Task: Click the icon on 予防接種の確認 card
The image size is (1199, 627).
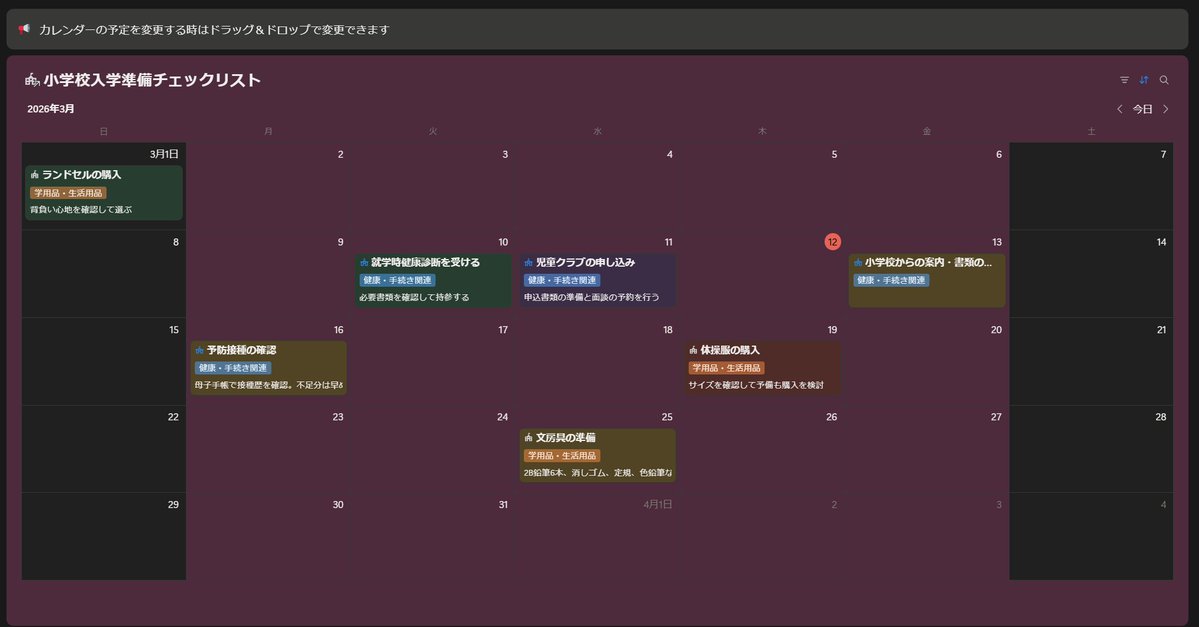Action: pos(200,350)
